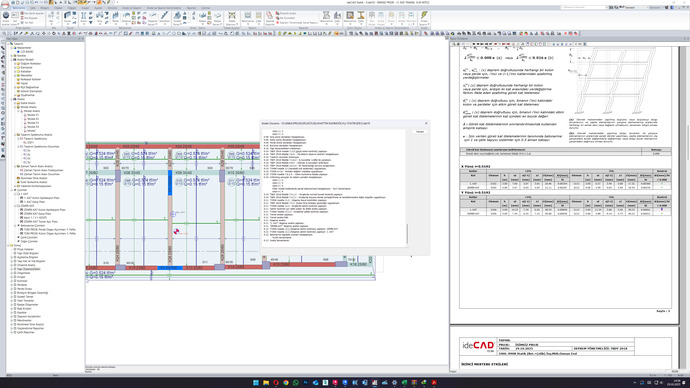Open 1. KAT Kalıp Planı drawing

tap(34, 201)
